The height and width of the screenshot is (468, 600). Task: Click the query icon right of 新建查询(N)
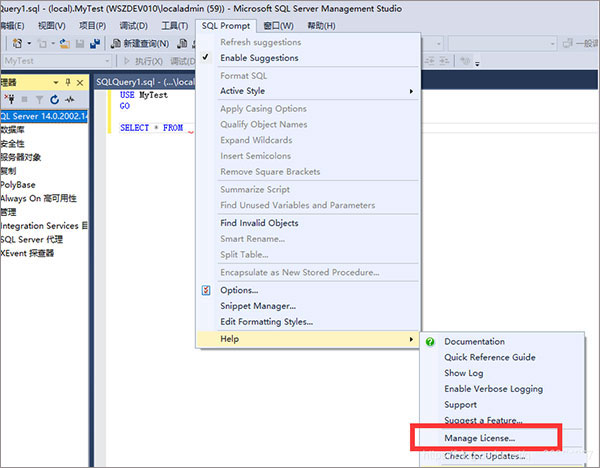183,44
